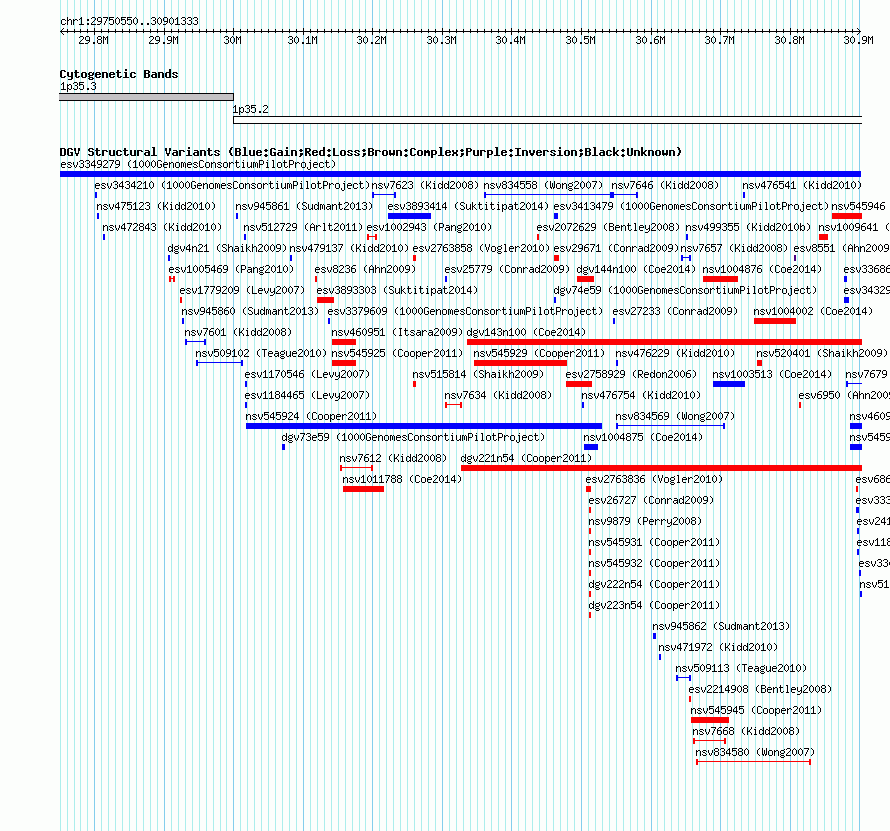Open the esv2763836 (Vogler2010) label

pyautogui.click(x=654, y=479)
